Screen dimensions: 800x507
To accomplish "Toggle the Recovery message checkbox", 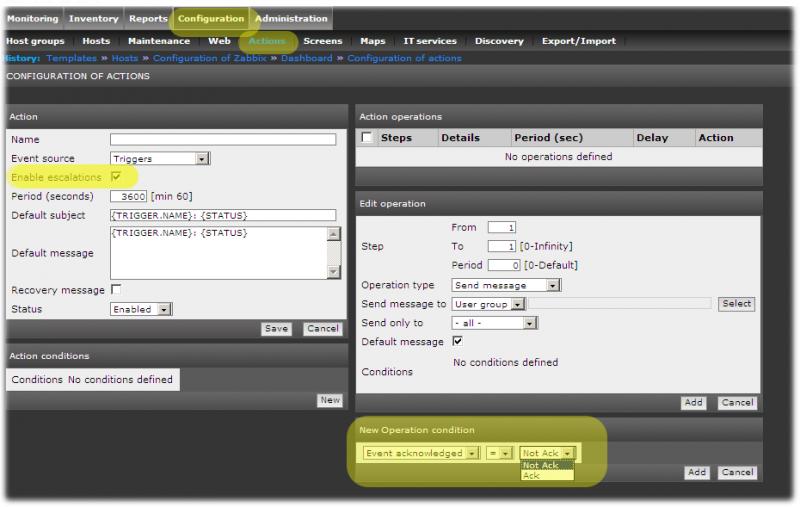I will pos(116,289).
